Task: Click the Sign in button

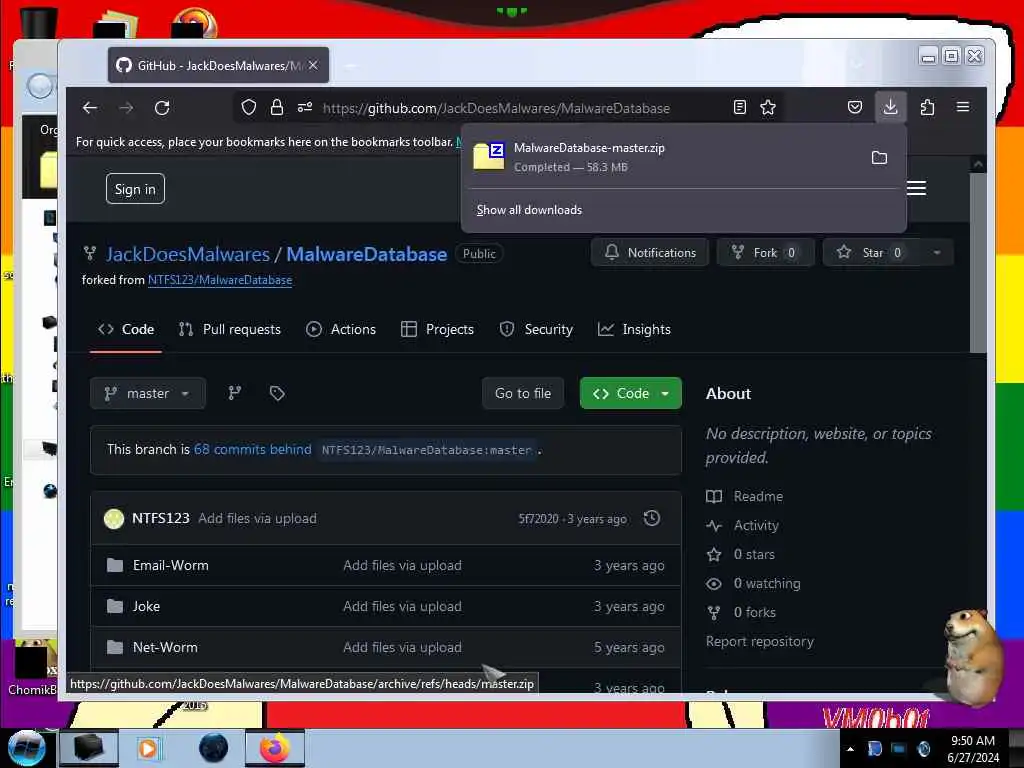Action: coord(135,189)
